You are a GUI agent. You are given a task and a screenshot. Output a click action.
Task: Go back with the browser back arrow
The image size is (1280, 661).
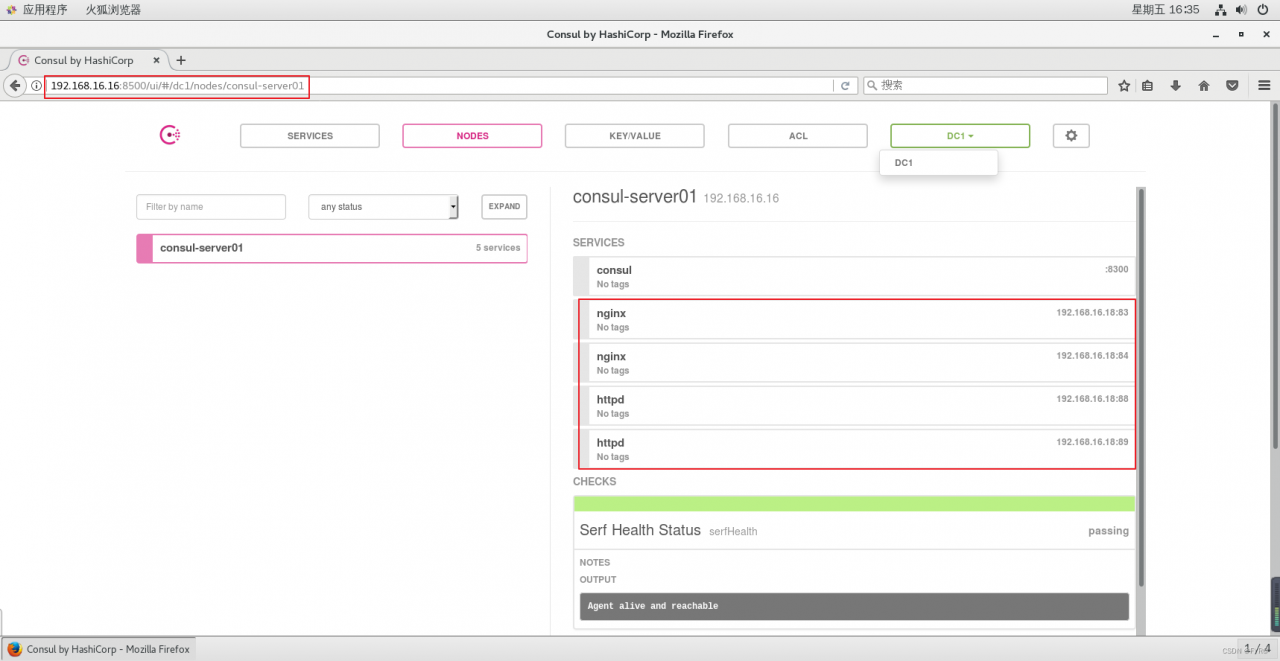pyautogui.click(x=15, y=86)
